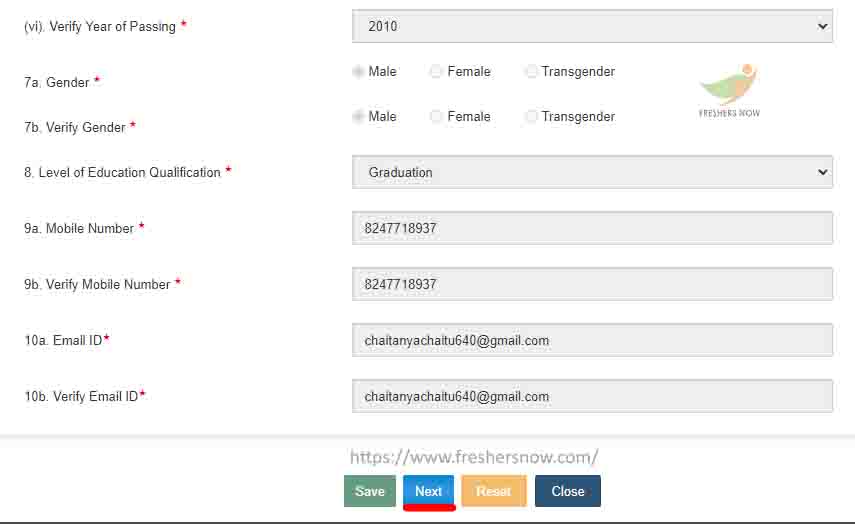Click the blue Next button

[x=429, y=491]
